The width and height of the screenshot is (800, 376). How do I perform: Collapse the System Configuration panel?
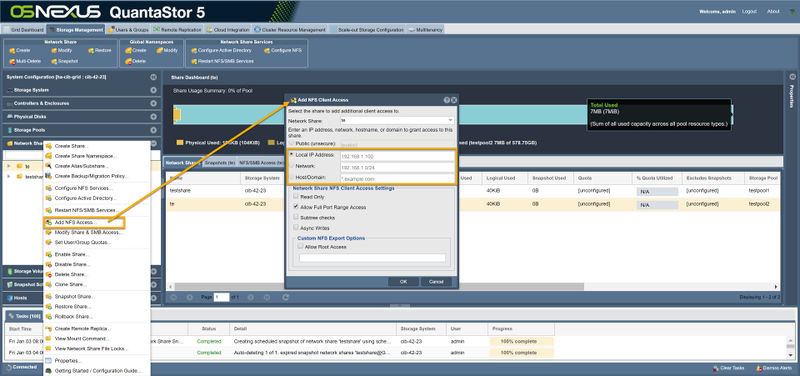click(153, 77)
